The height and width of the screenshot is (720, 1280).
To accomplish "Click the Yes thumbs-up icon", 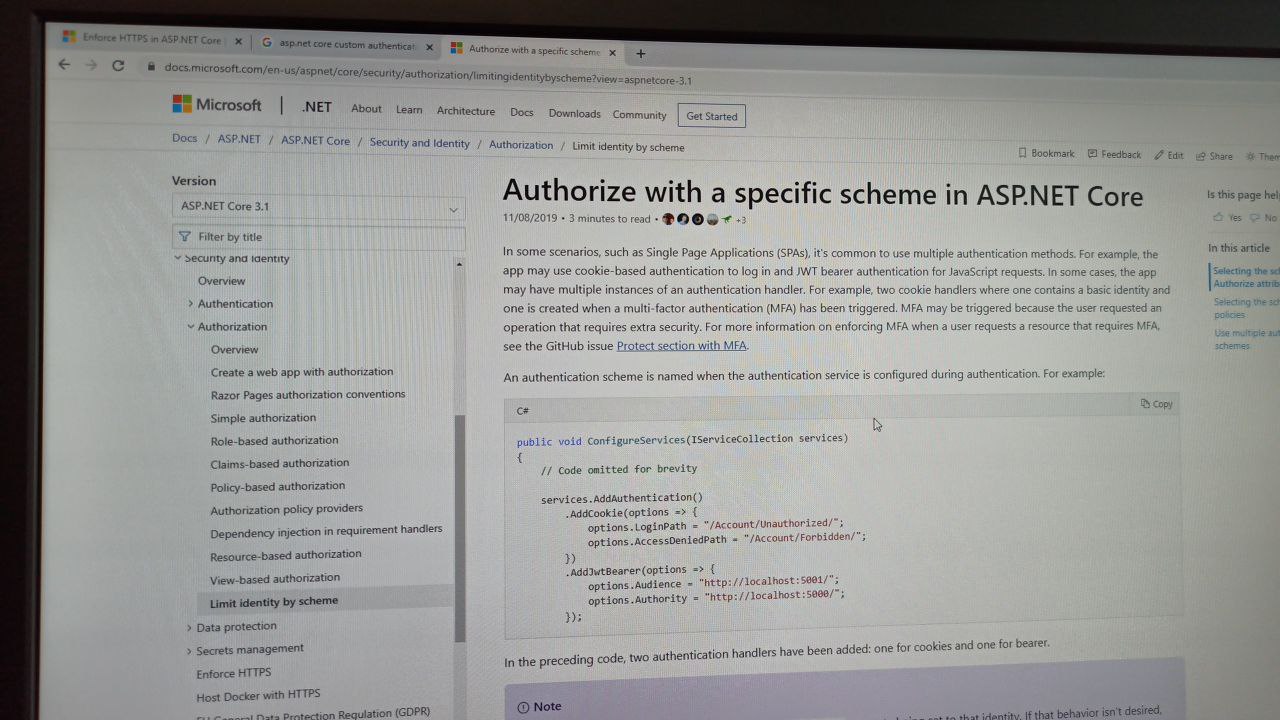I will tap(1218, 217).
